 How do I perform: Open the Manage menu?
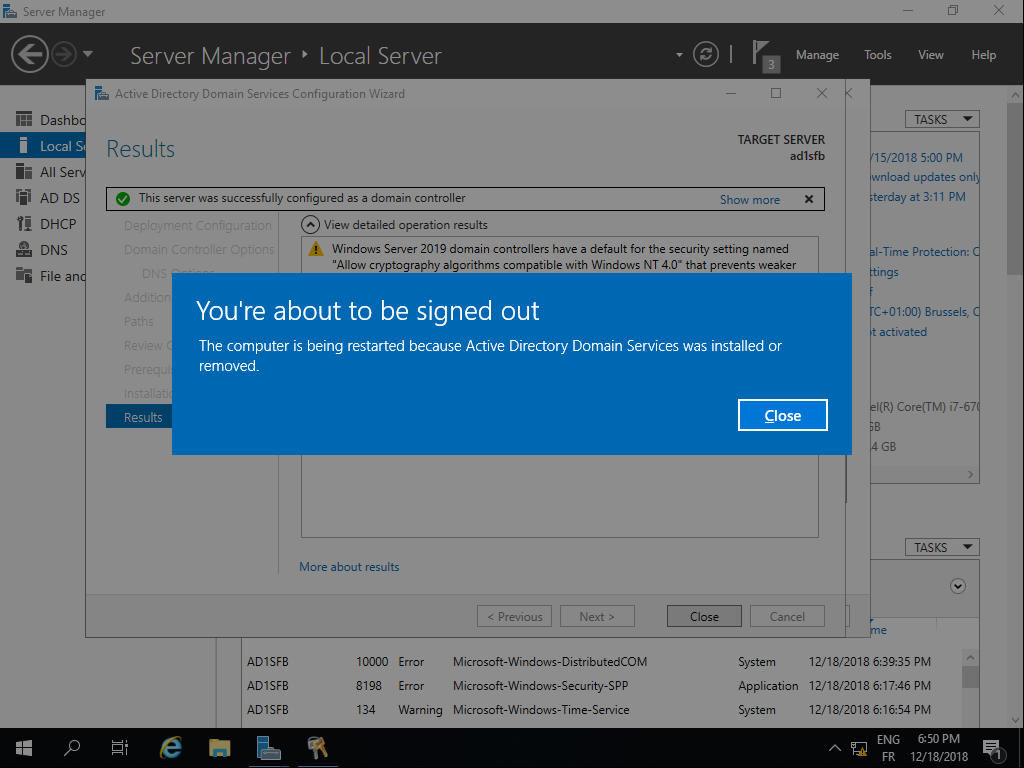pyautogui.click(x=817, y=55)
